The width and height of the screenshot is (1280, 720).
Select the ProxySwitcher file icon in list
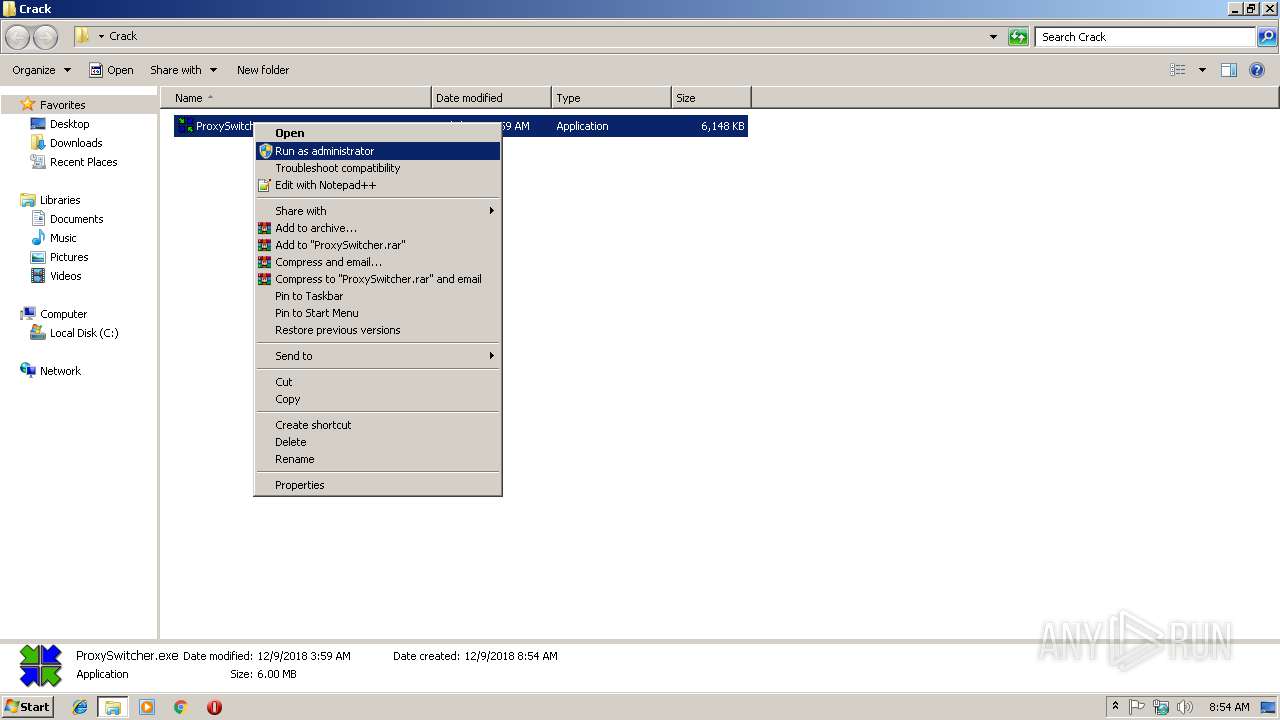pyautogui.click(x=185, y=126)
